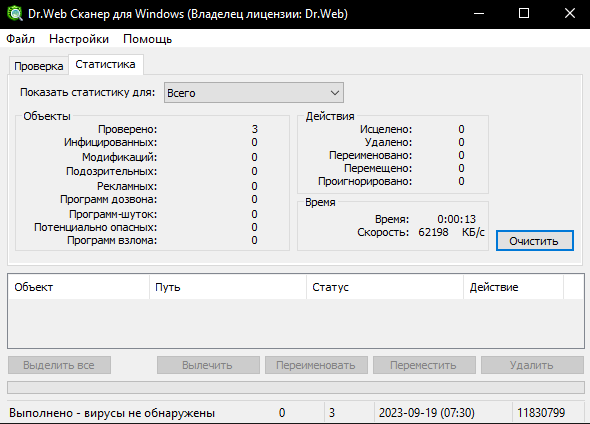
Task: Click the Переименовать button
Action: (316, 365)
